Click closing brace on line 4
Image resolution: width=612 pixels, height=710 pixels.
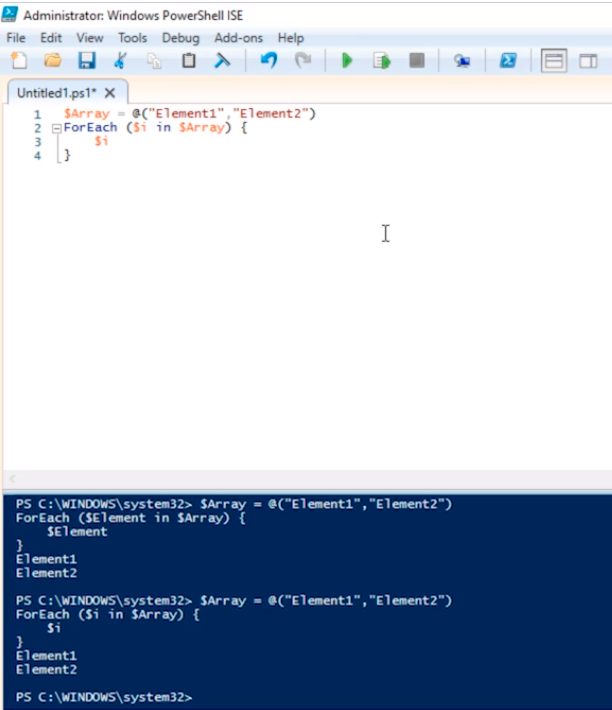[67, 155]
